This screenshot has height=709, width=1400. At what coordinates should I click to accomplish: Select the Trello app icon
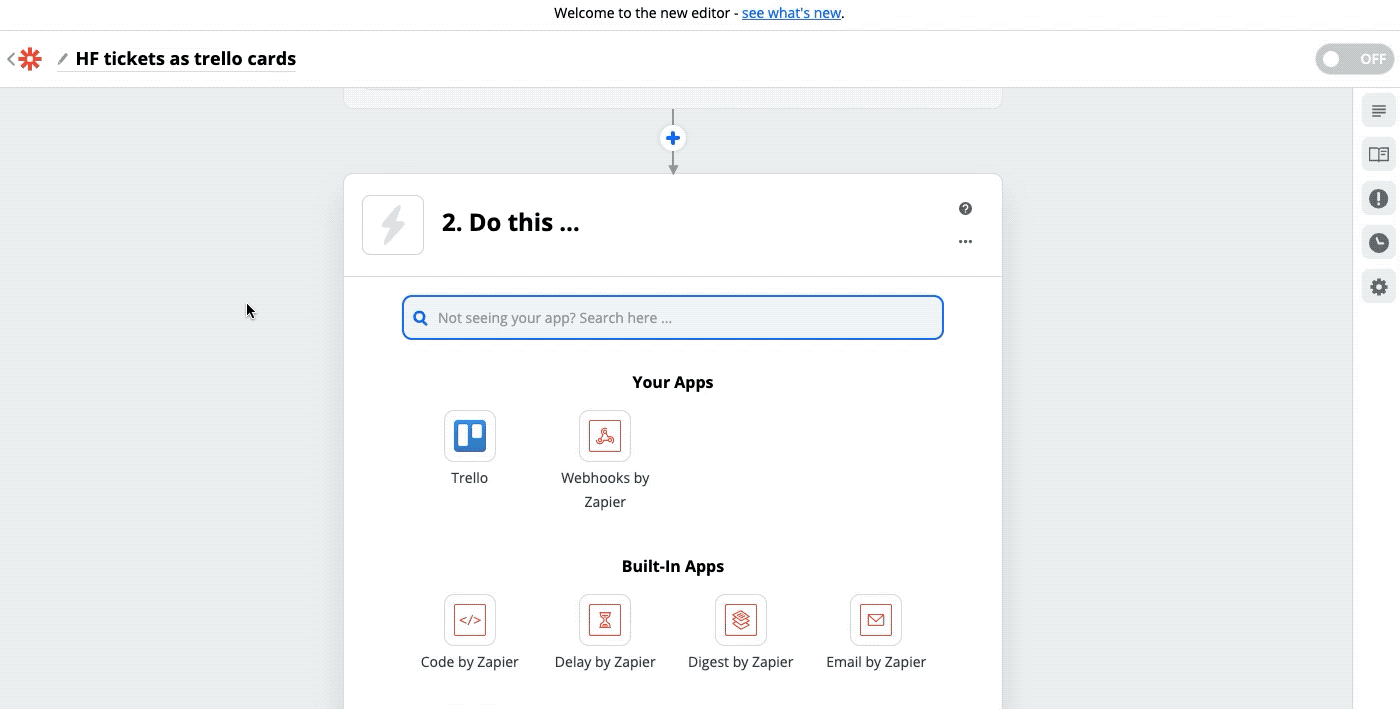[470, 436]
